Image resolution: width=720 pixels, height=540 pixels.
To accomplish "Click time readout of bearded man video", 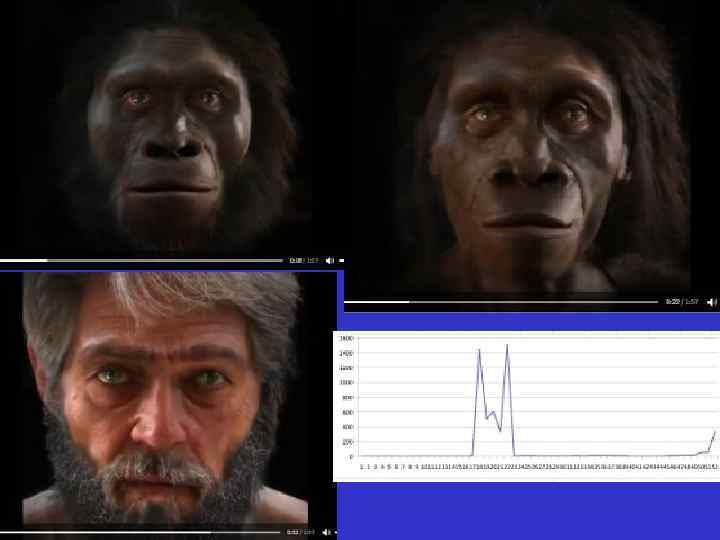I will tap(301, 532).
